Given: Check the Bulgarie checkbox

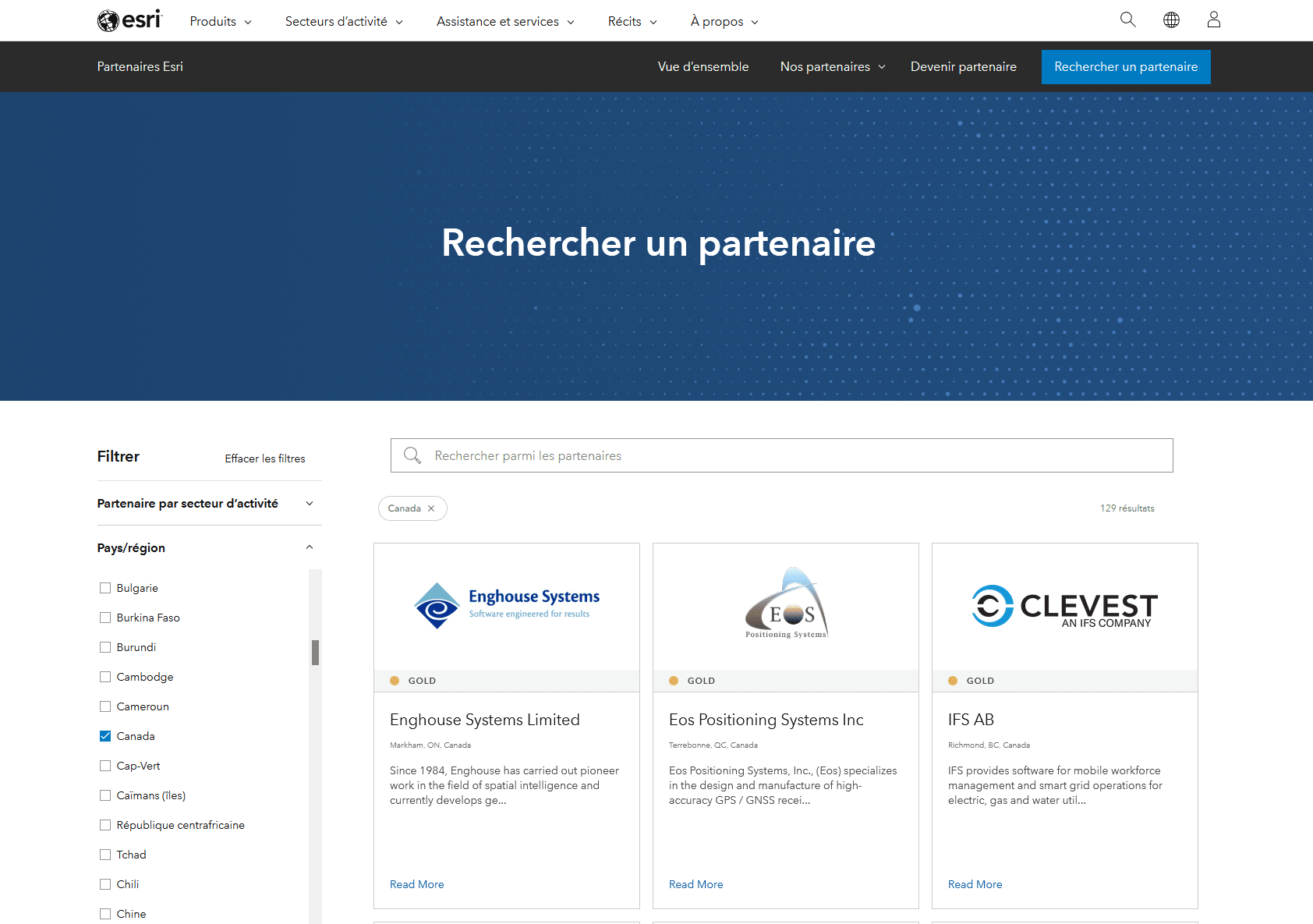Looking at the screenshot, I should (105, 588).
